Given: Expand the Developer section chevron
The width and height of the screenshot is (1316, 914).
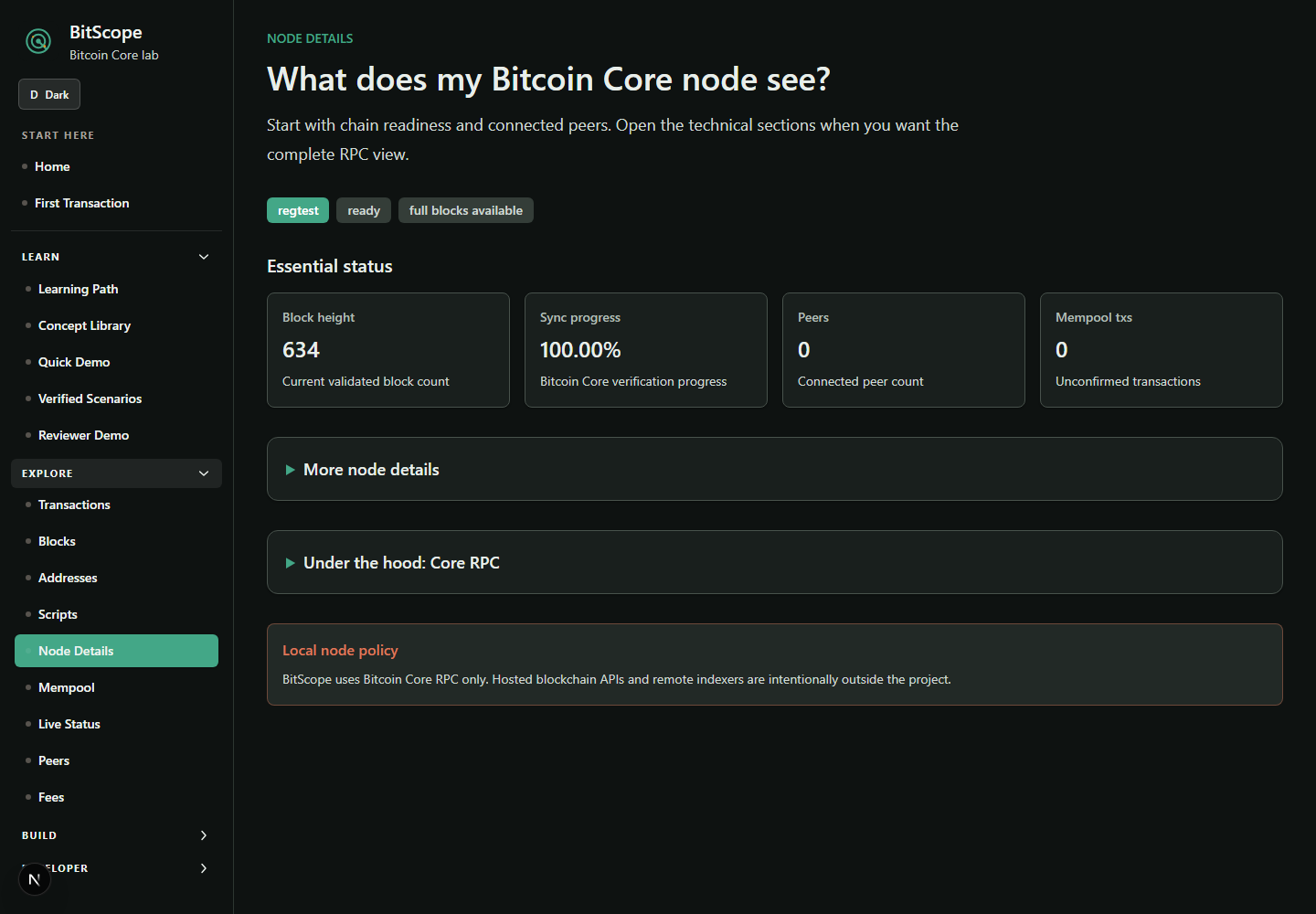Looking at the screenshot, I should (x=204, y=868).
